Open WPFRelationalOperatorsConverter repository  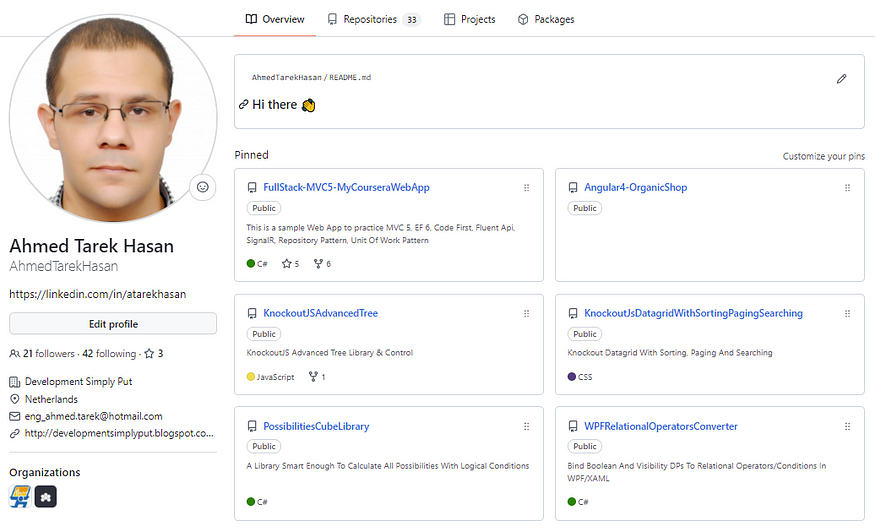pyautogui.click(x=661, y=426)
